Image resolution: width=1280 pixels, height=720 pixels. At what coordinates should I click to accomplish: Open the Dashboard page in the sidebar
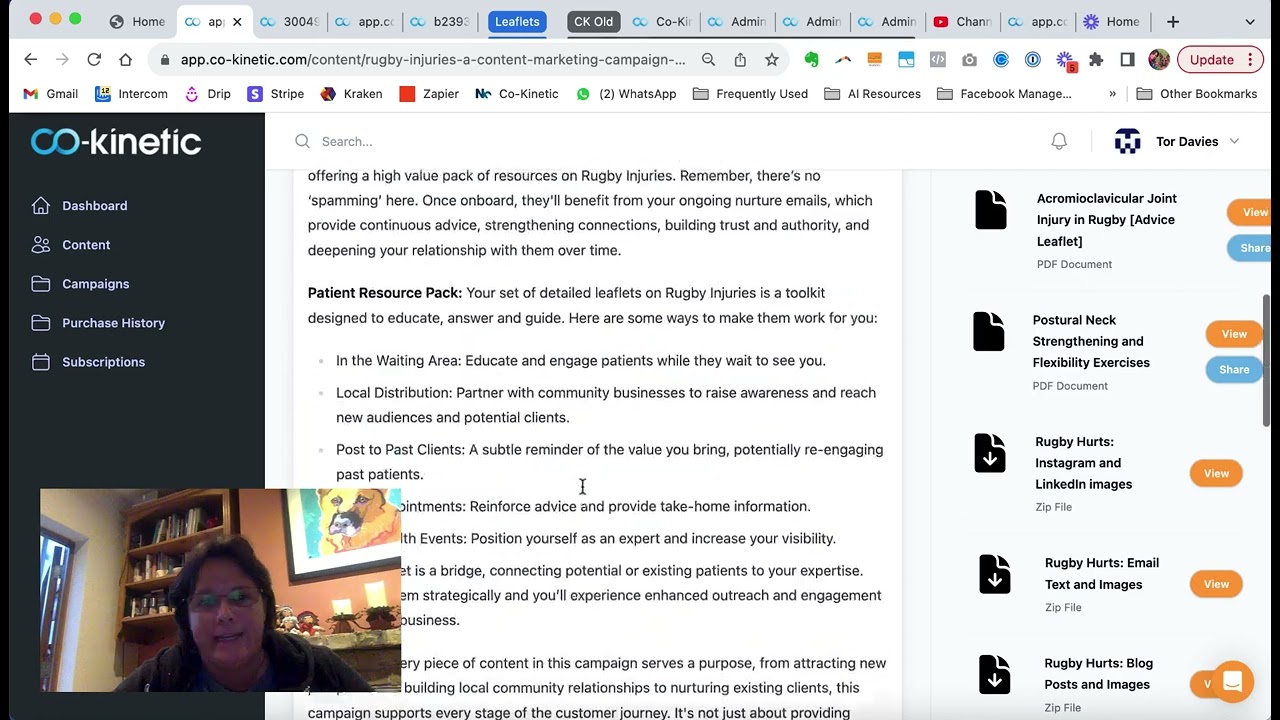click(x=80, y=206)
